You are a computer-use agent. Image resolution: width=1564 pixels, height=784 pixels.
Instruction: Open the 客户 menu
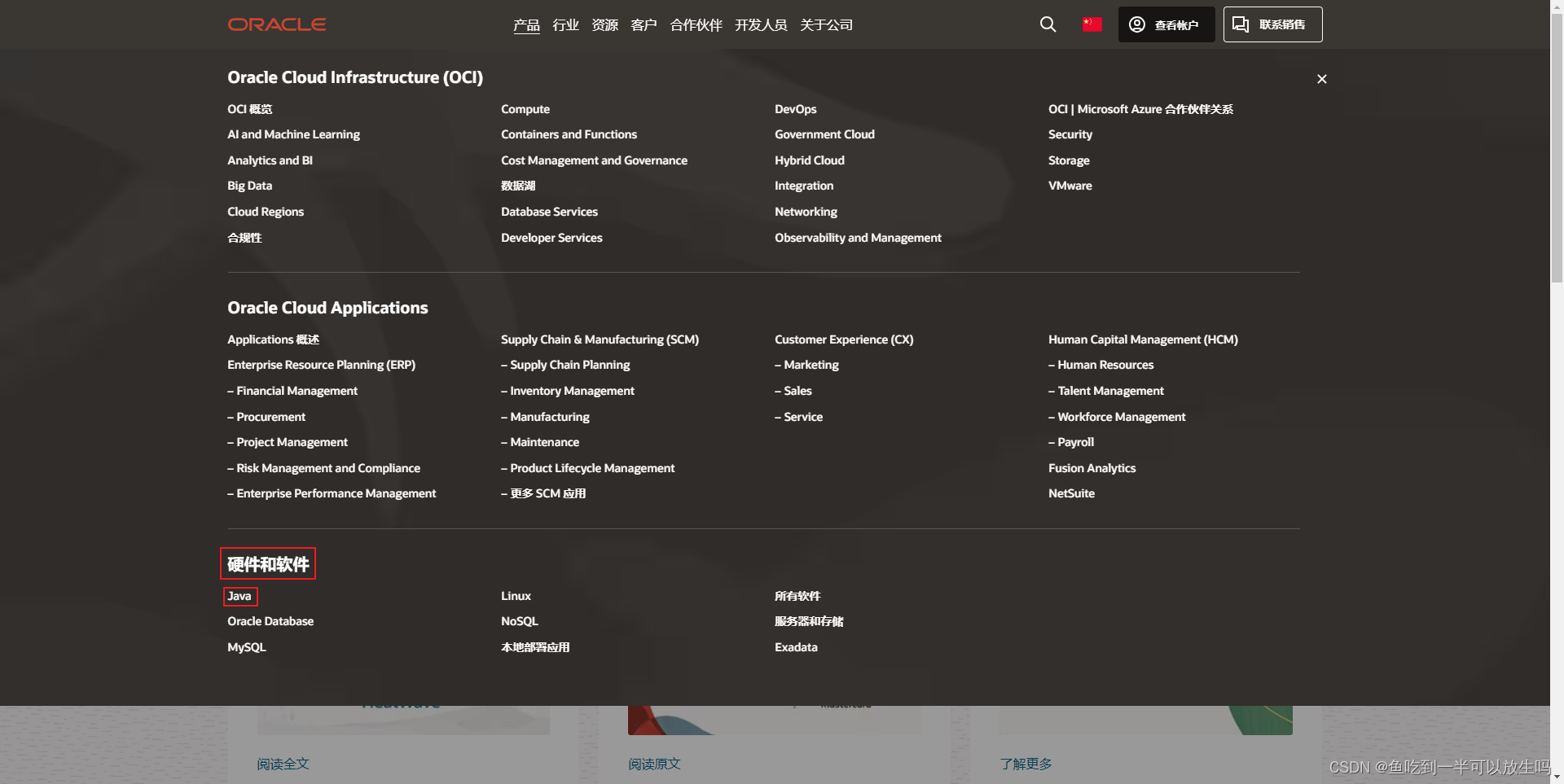pyautogui.click(x=644, y=25)
